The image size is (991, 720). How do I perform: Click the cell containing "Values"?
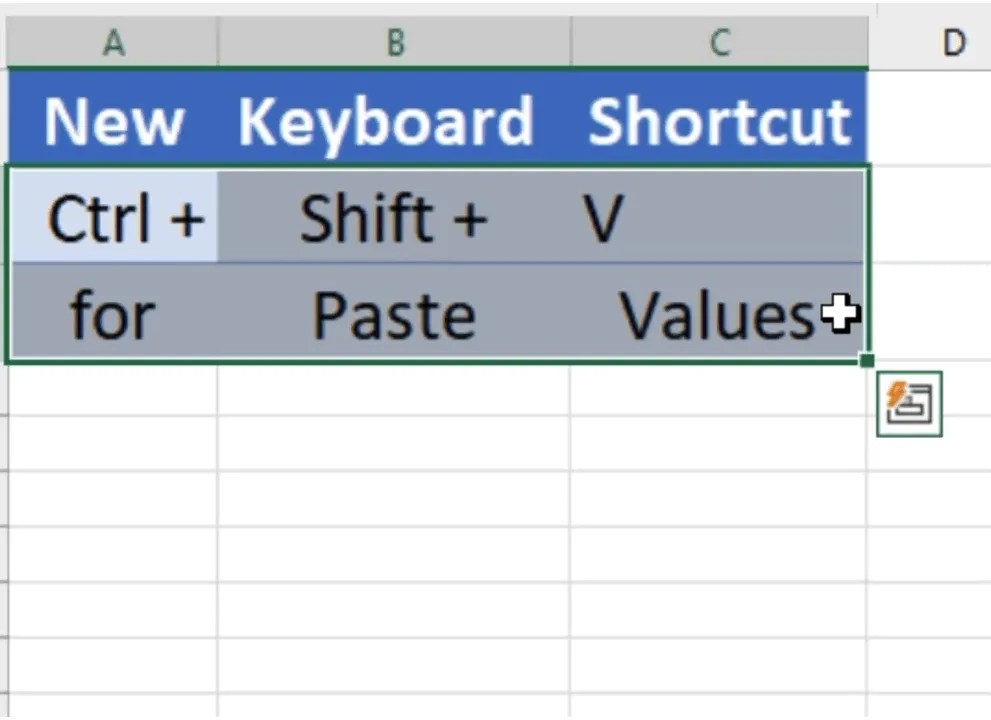(x=719, y=312)
